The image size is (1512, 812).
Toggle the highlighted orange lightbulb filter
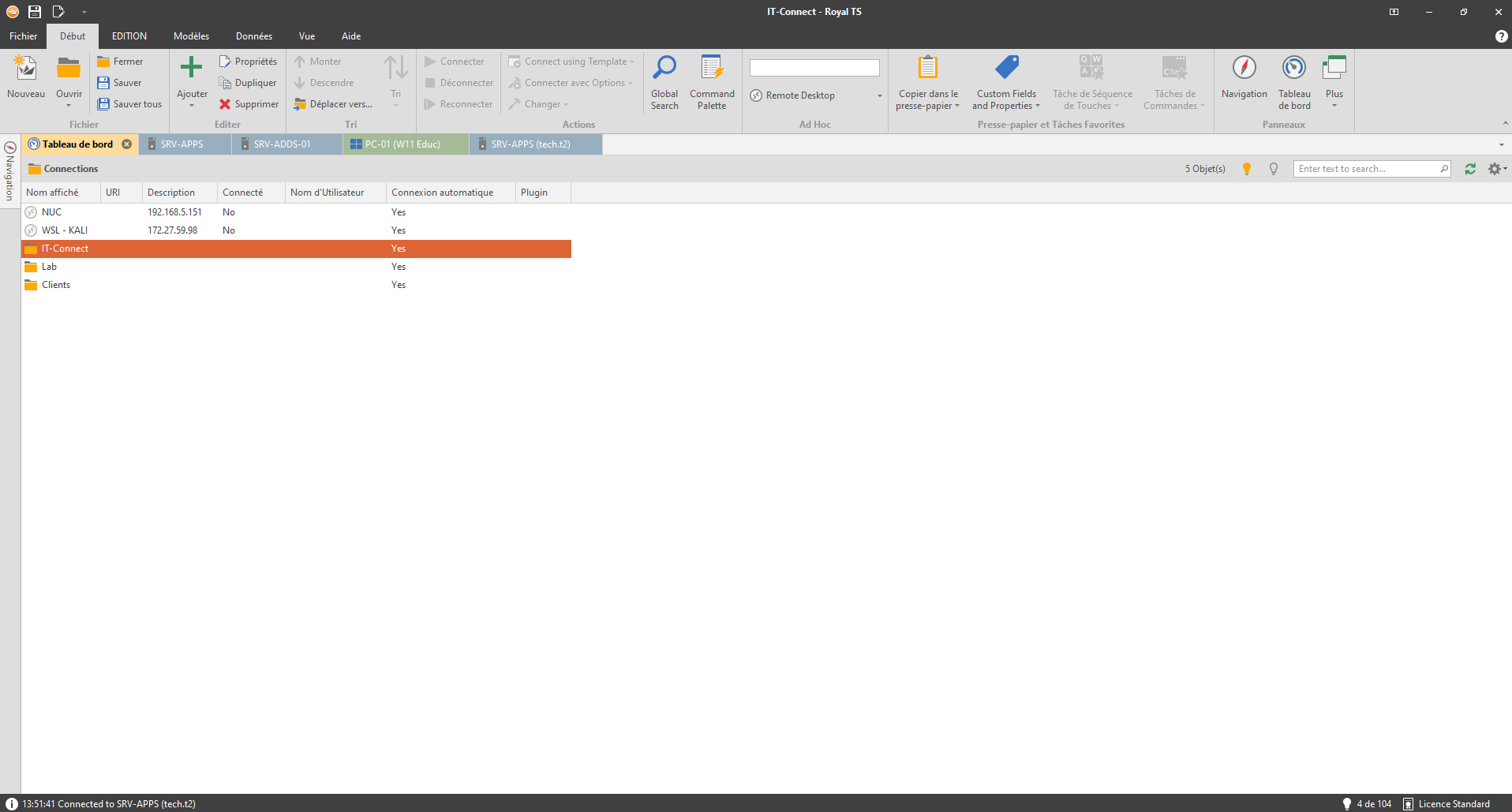(x=1247, y=169)
